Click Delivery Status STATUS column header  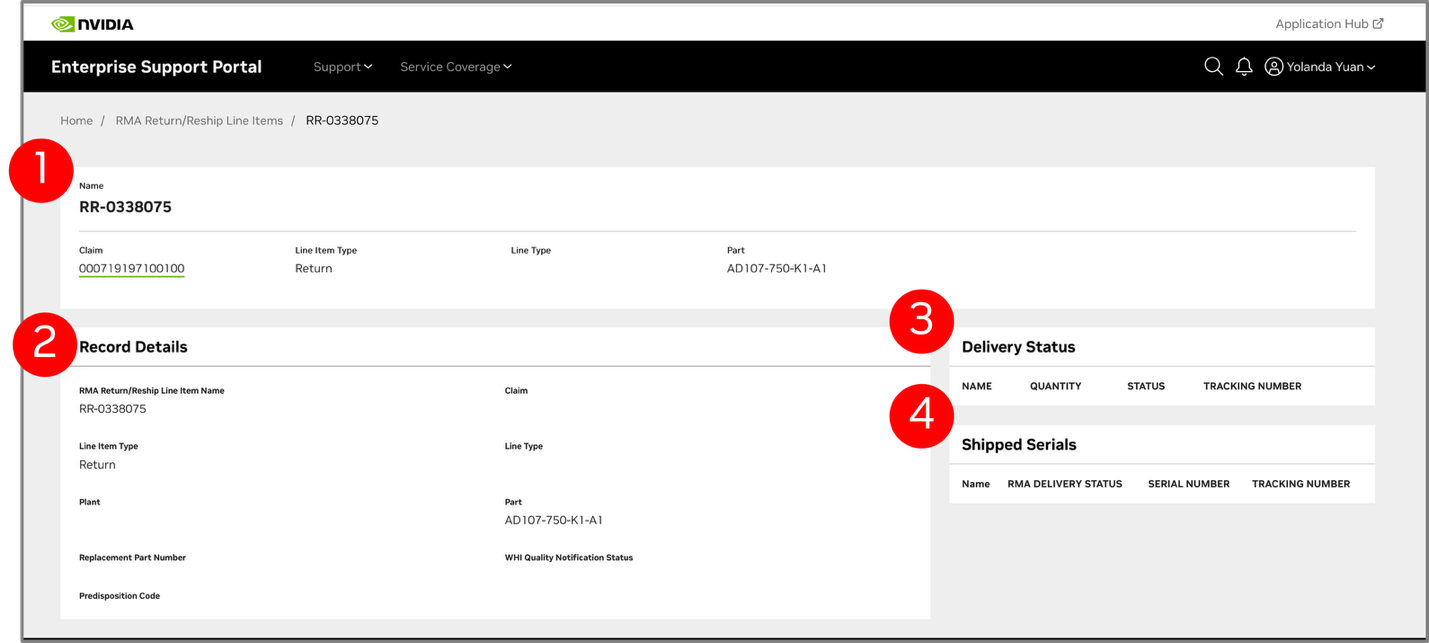(x=1146, y=386)
